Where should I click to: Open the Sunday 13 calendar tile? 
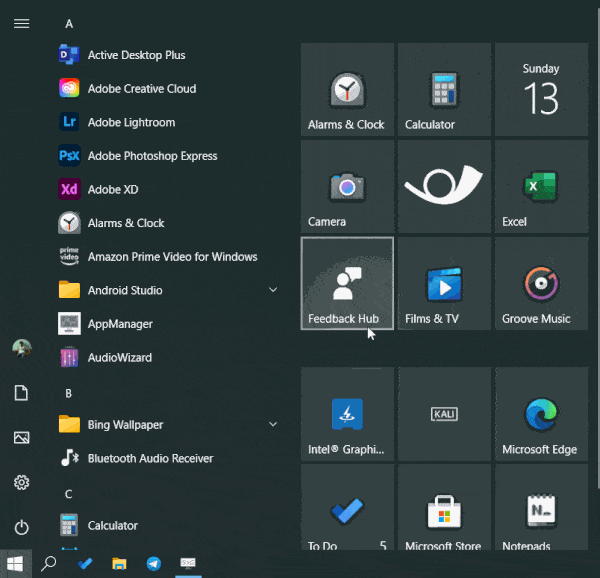[541, 90]
